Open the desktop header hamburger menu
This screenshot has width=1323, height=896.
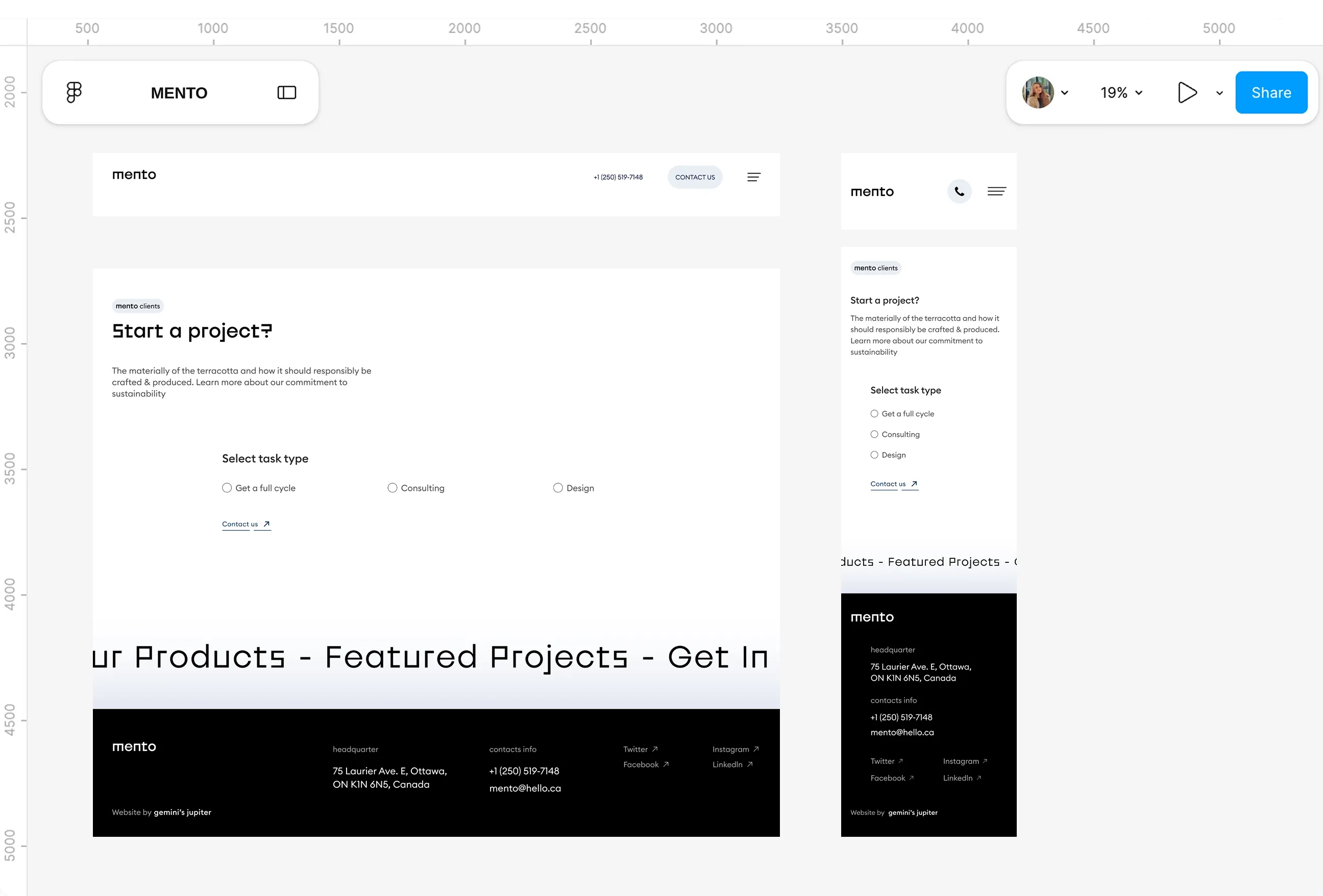coord(754,177)
